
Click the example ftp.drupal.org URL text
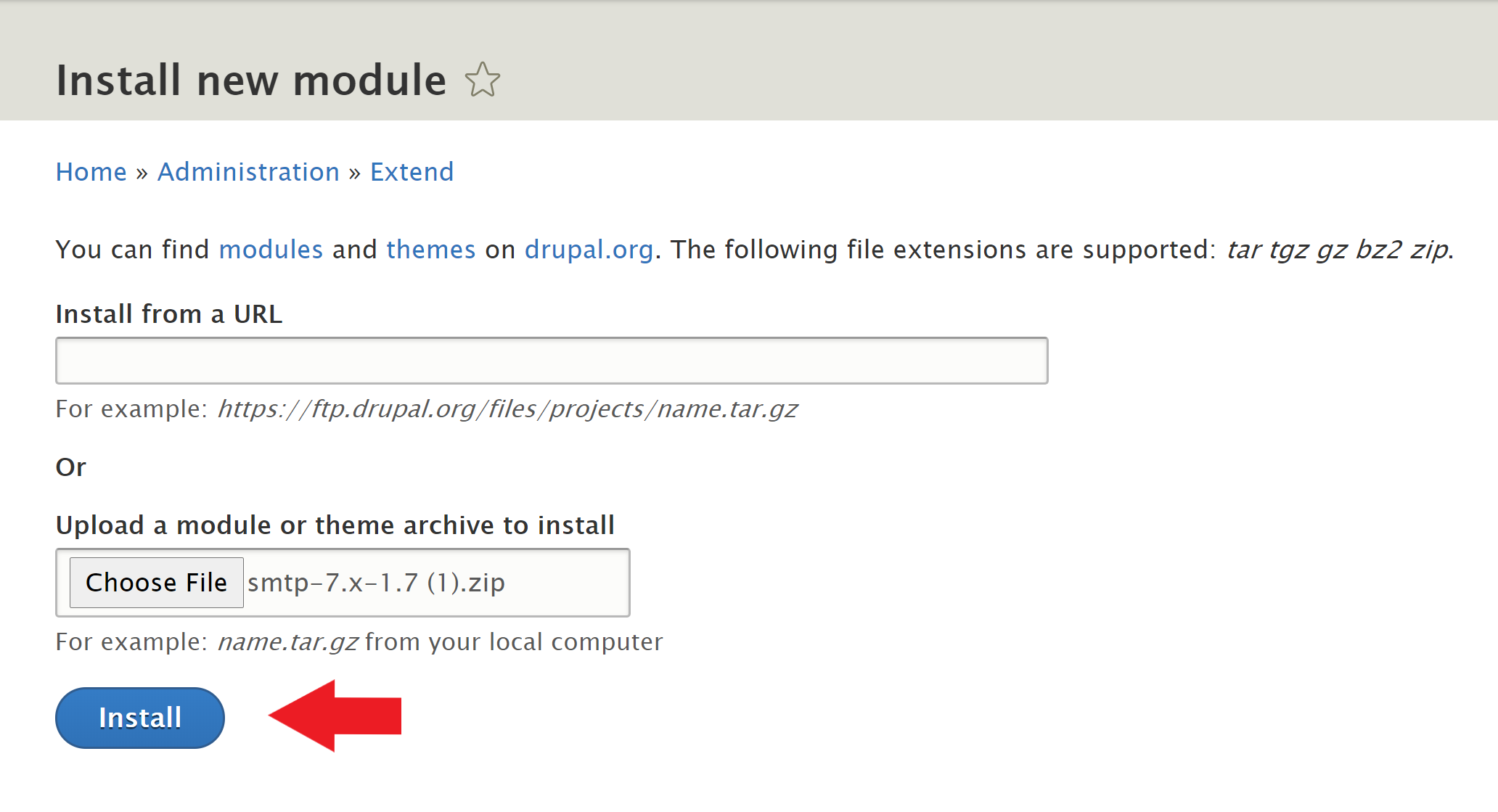(508, 409)
